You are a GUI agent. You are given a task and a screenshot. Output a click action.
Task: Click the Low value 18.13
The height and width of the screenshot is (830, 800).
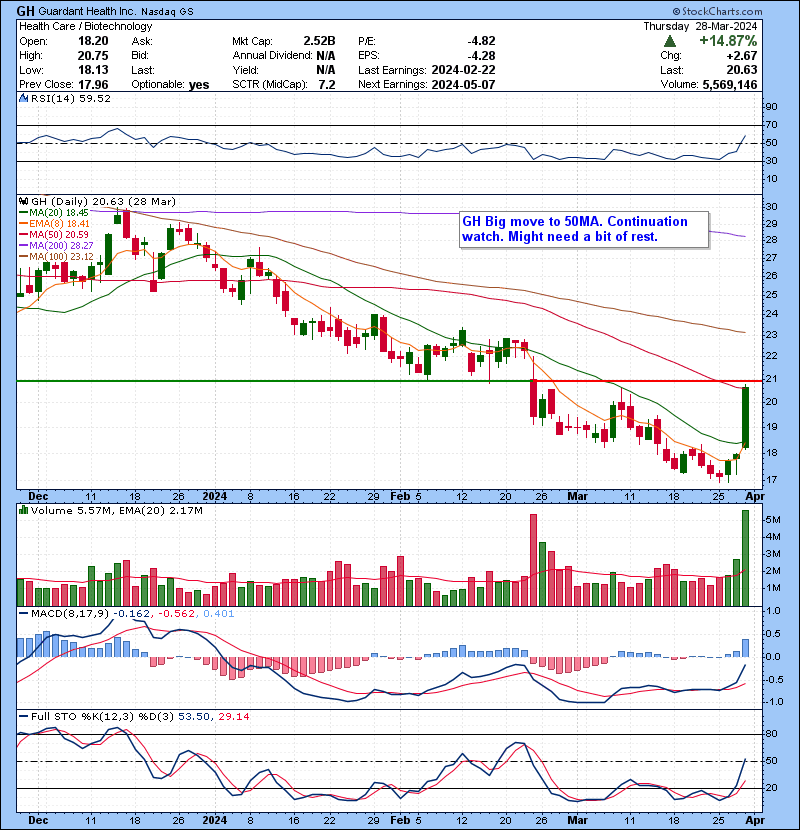(93, 70)
